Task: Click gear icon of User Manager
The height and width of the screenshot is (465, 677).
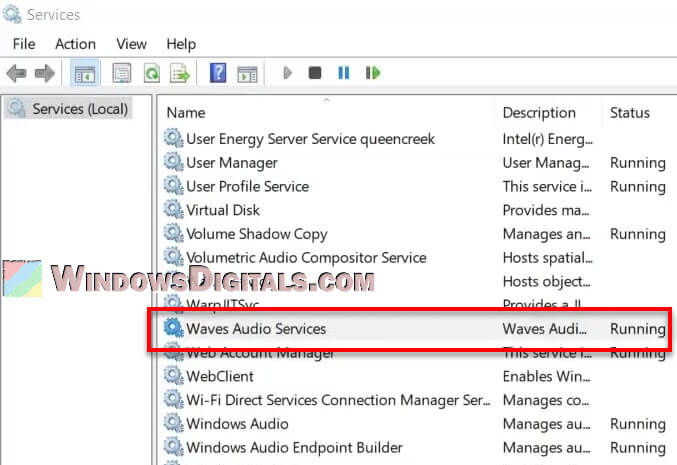Action: [x=174, y=162]
